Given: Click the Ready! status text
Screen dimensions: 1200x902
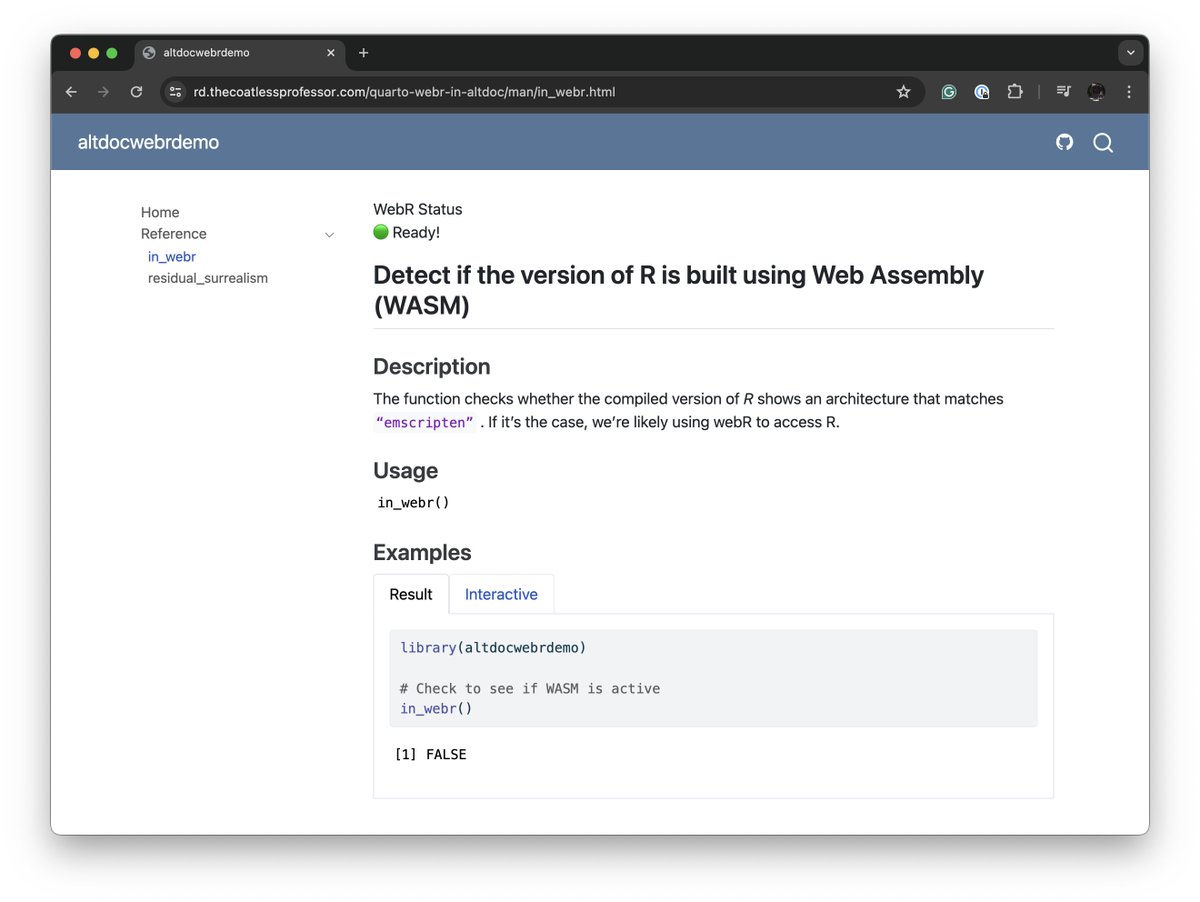Looking at the screenshot, I should pos(416,232).
